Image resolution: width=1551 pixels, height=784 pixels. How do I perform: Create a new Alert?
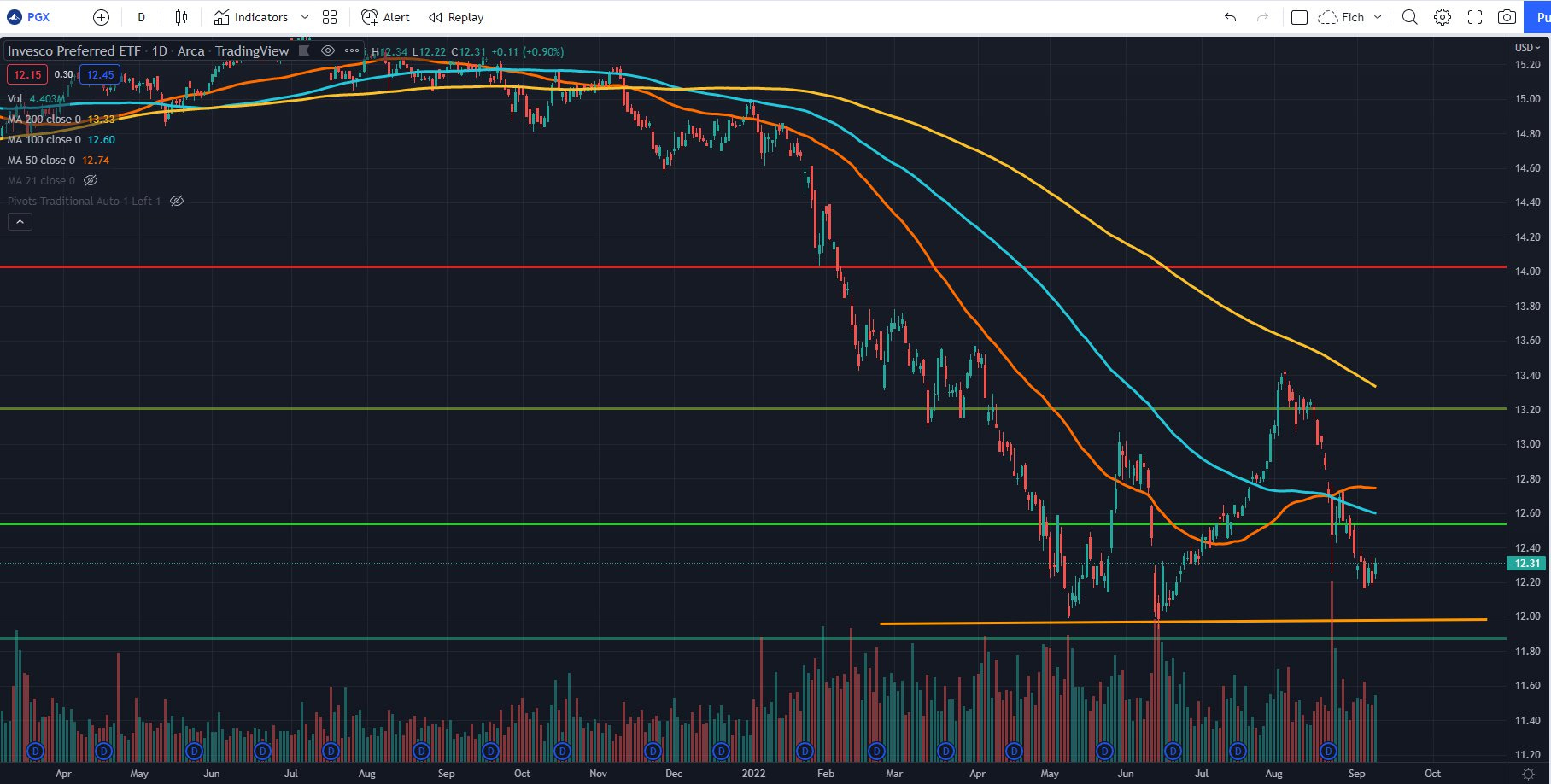click(385, 17)
